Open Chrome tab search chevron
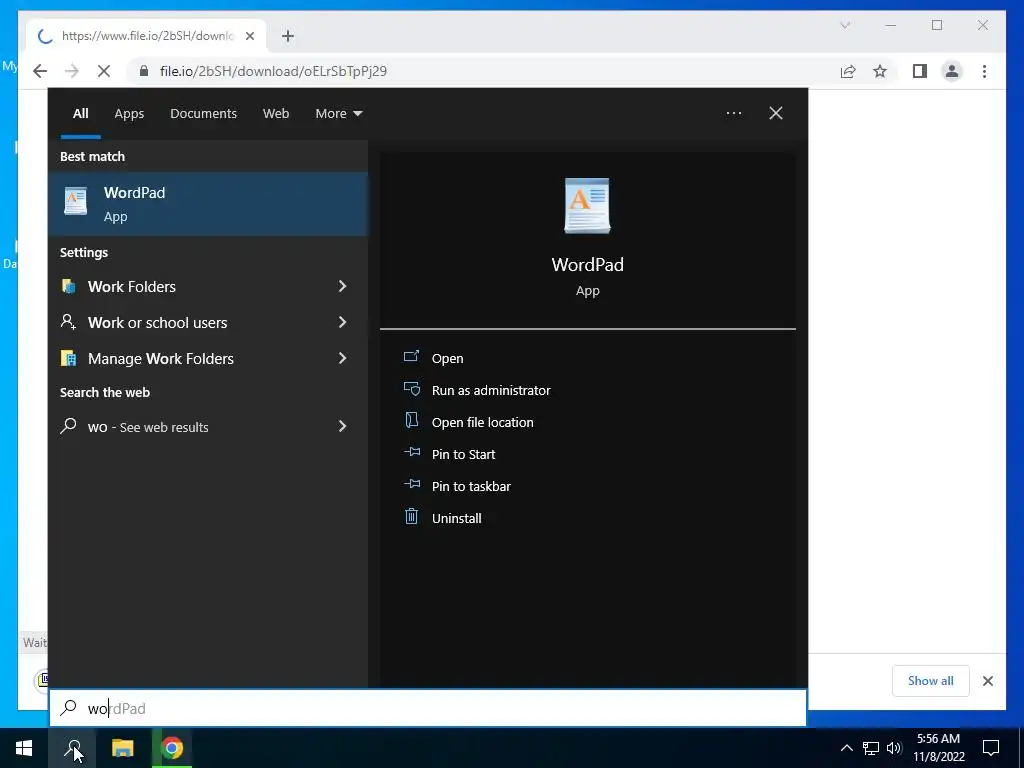The image size is (1024, 768). [845, 25]
